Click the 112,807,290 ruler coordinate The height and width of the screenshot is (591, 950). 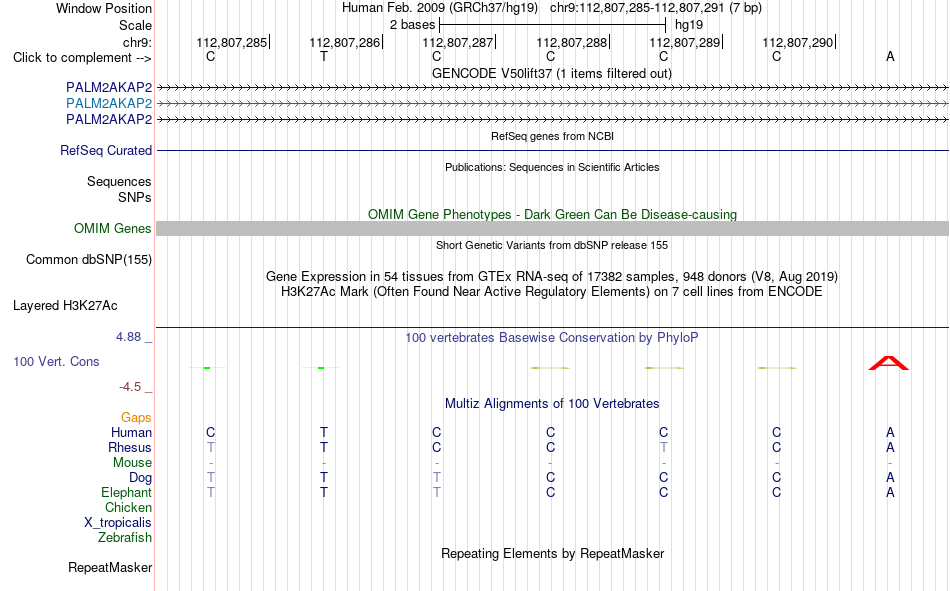tap(797, 42)
